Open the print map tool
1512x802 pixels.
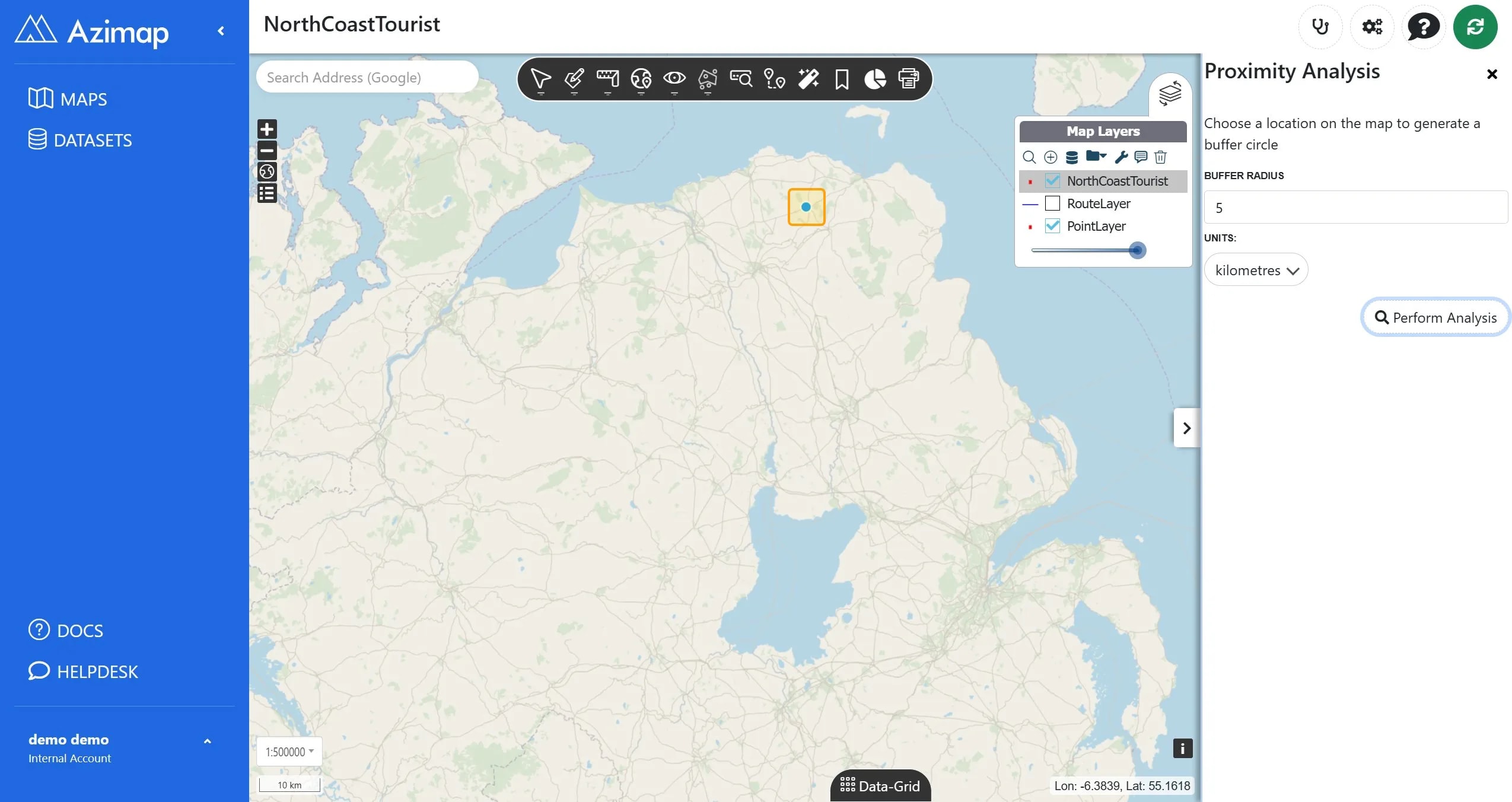pos(908,79)
